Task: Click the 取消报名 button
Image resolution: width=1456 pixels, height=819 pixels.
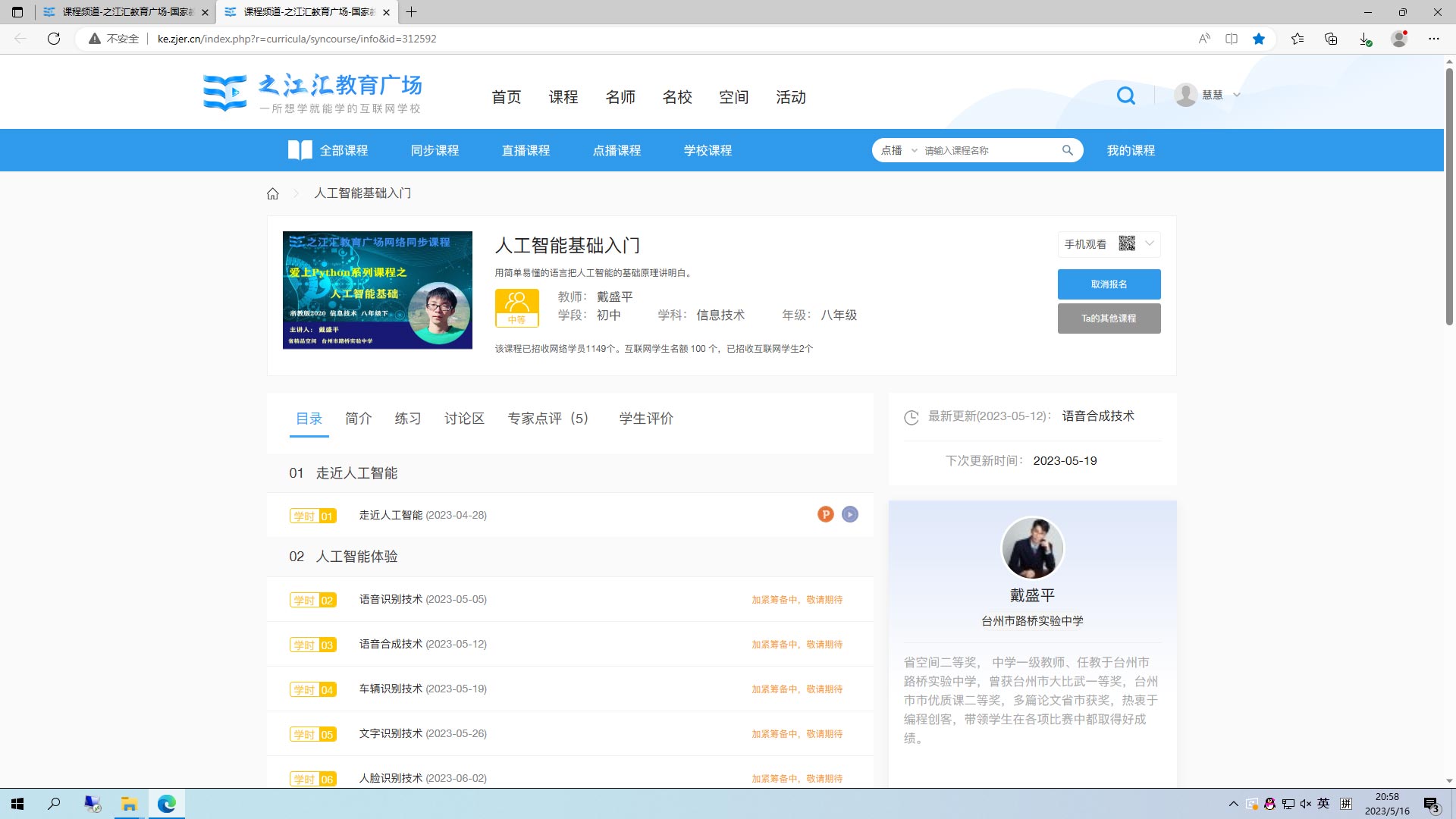Action: pyautogui.click(x=1109, y=284)
